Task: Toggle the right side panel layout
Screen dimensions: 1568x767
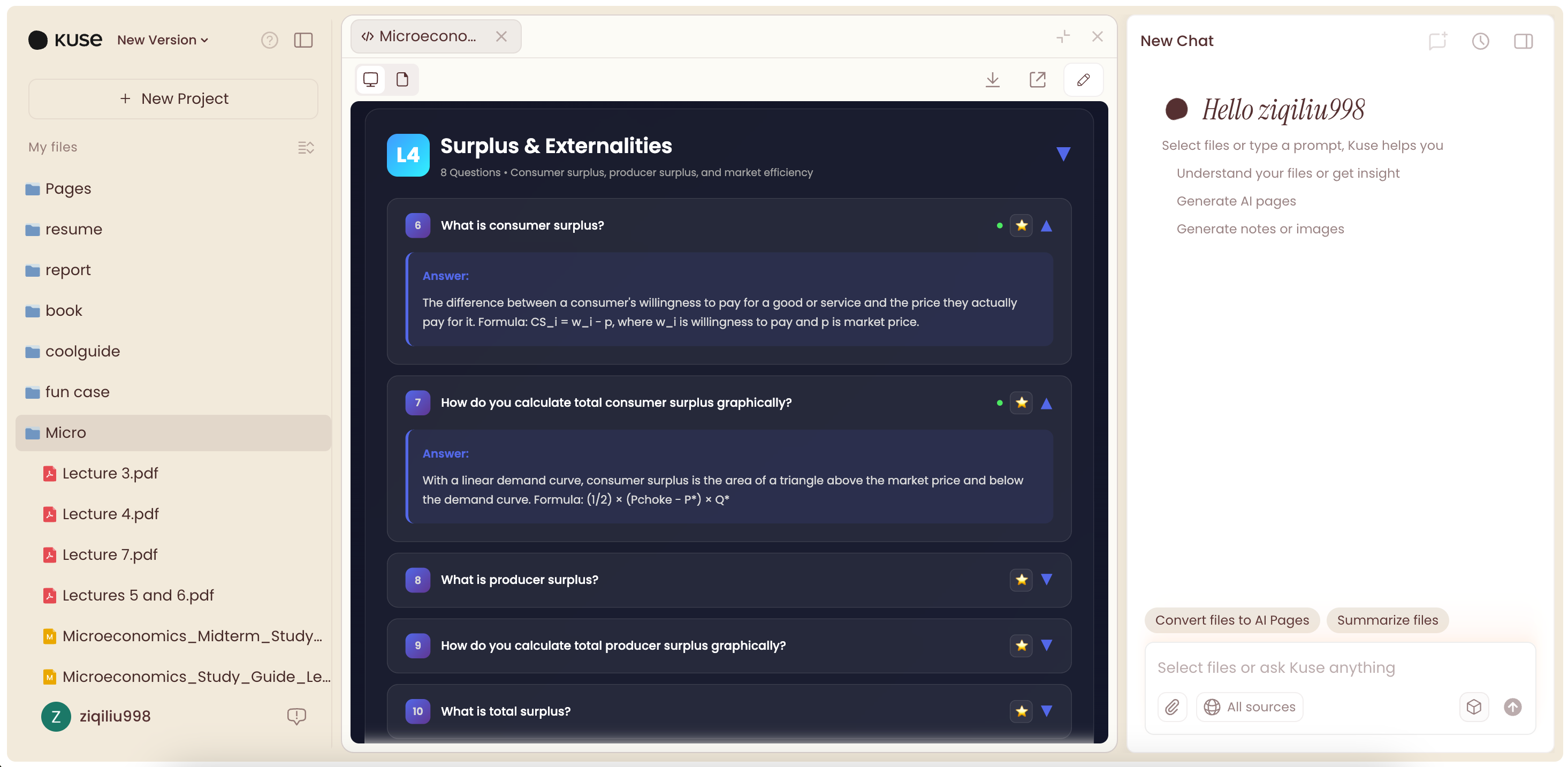Action: click(1524, 41)
